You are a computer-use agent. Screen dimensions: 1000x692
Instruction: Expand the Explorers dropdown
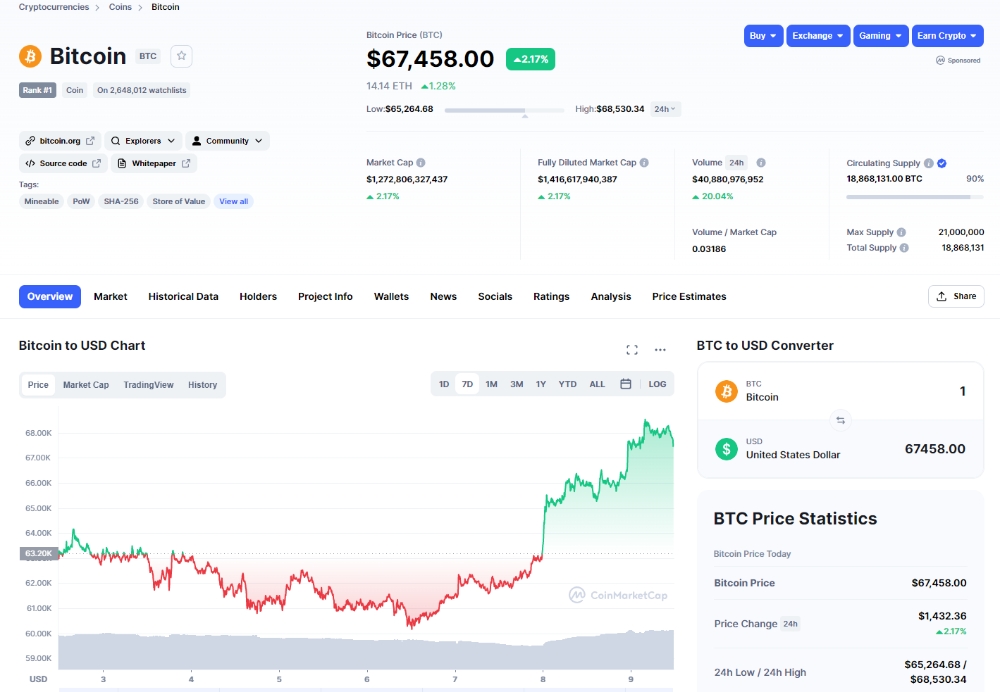(x=143, y=140)
